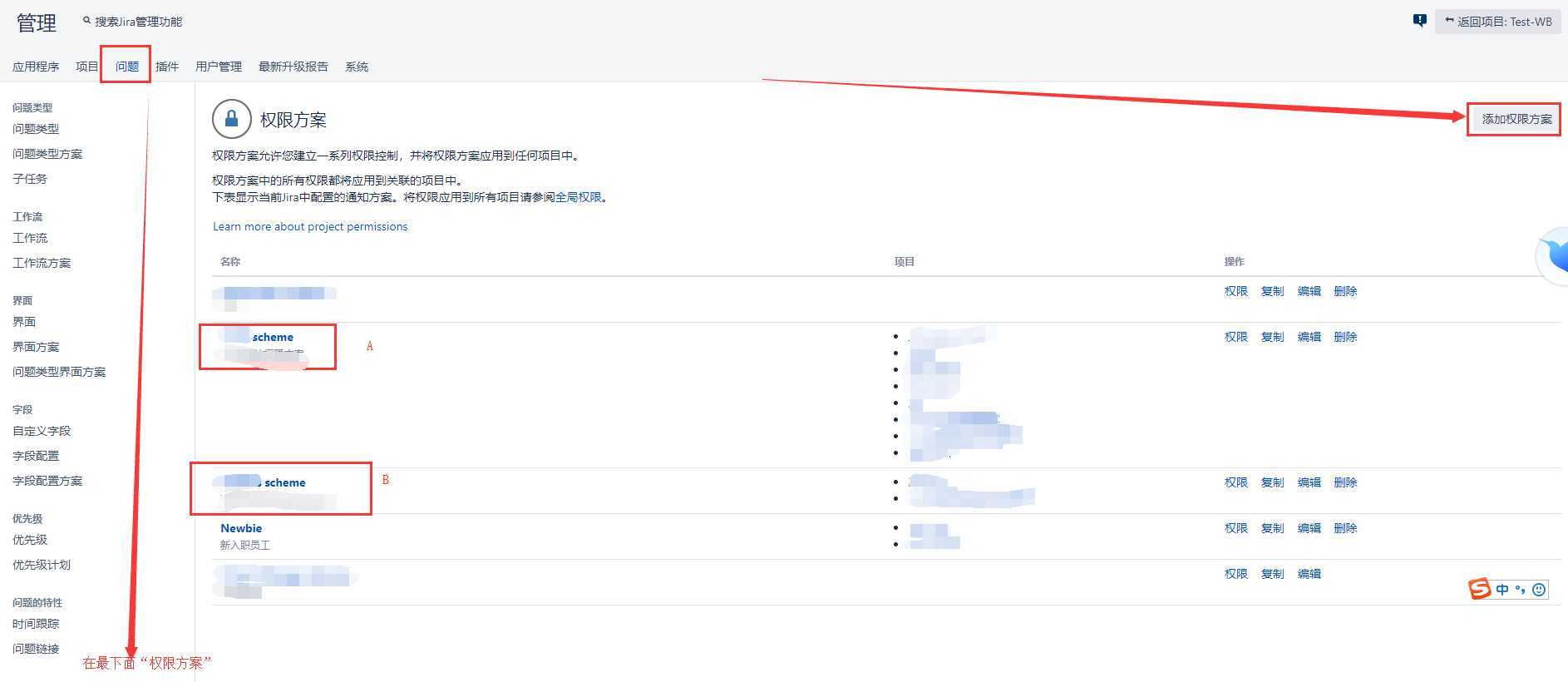Viewport: 1568px width, 682px height.
Task: Open the 系统 tab
Action: (357, 67)
